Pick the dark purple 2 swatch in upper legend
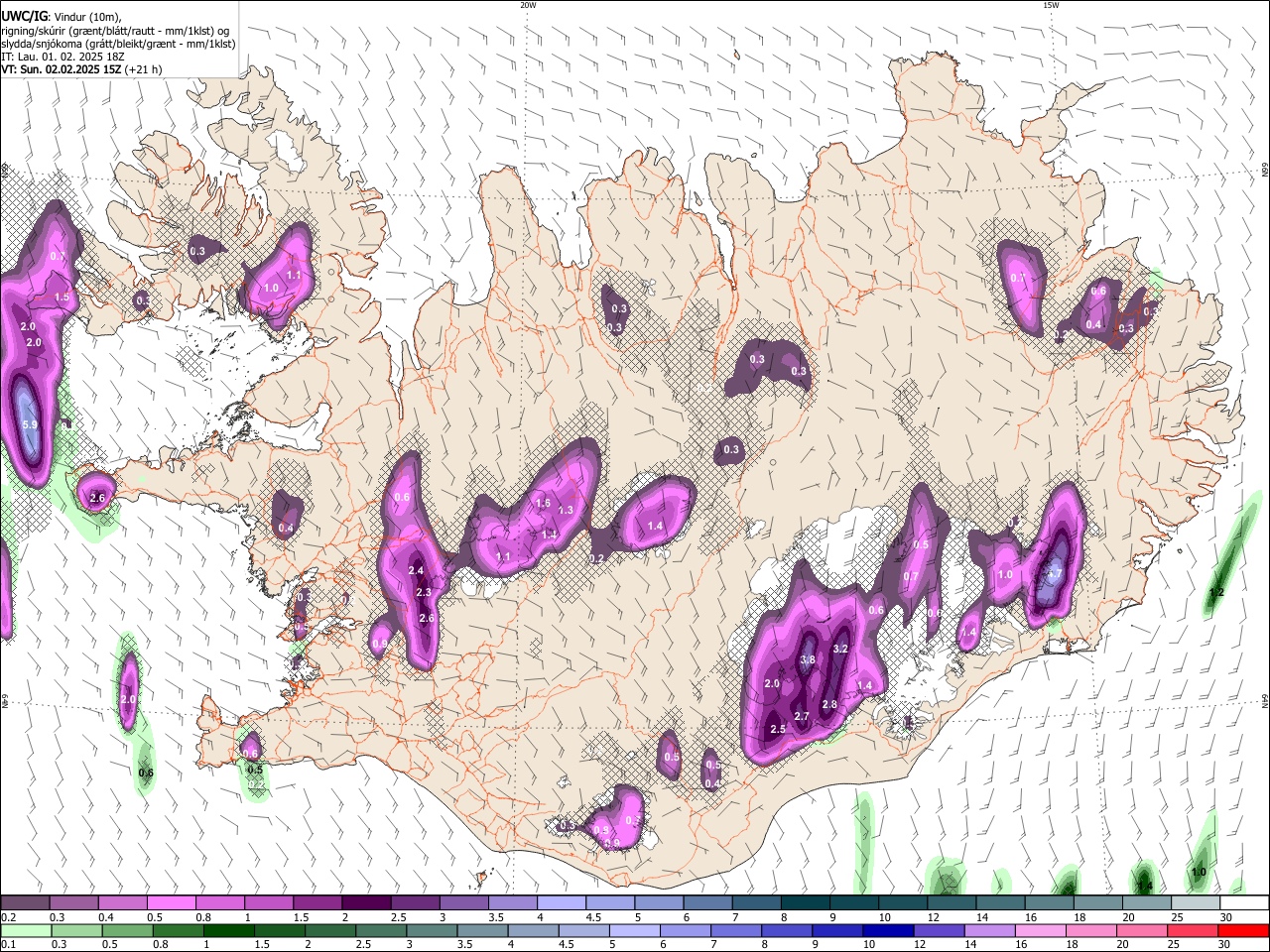This screenshot has height=952, width=1270. (365, 903)
